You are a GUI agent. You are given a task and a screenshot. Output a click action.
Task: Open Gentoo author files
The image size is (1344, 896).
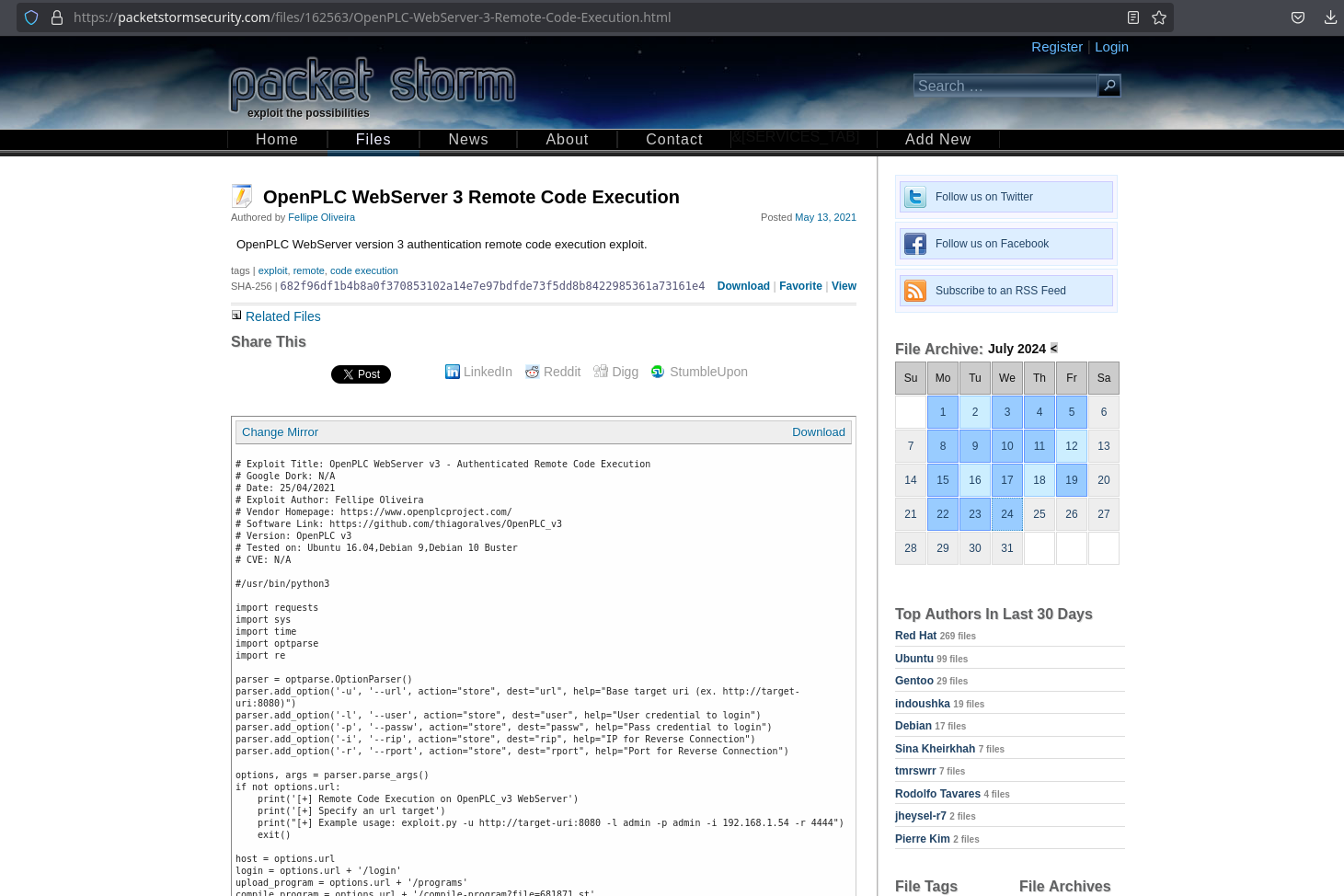[x=913, y=681]
